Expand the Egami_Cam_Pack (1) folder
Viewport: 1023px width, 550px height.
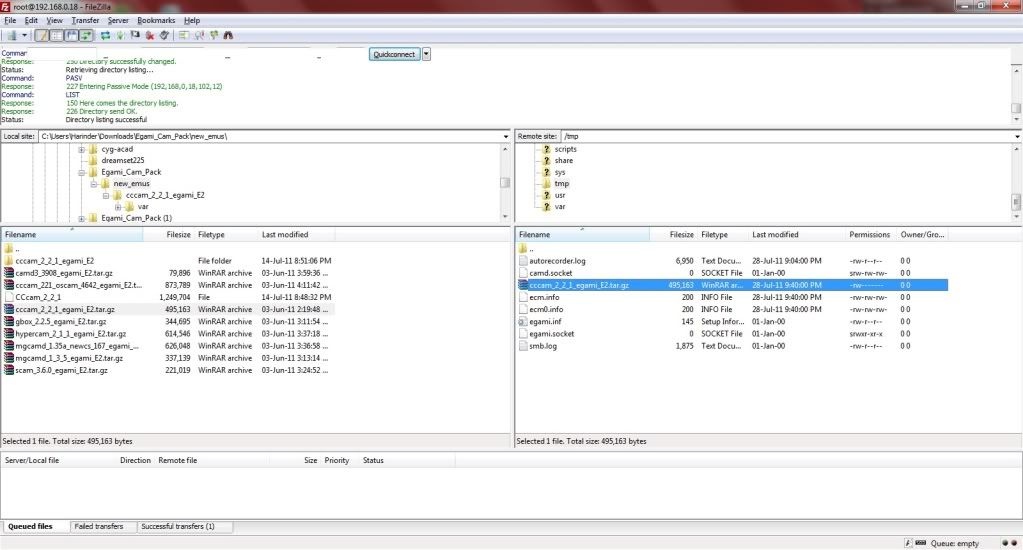pyautogui.click(x=82, y=219)
